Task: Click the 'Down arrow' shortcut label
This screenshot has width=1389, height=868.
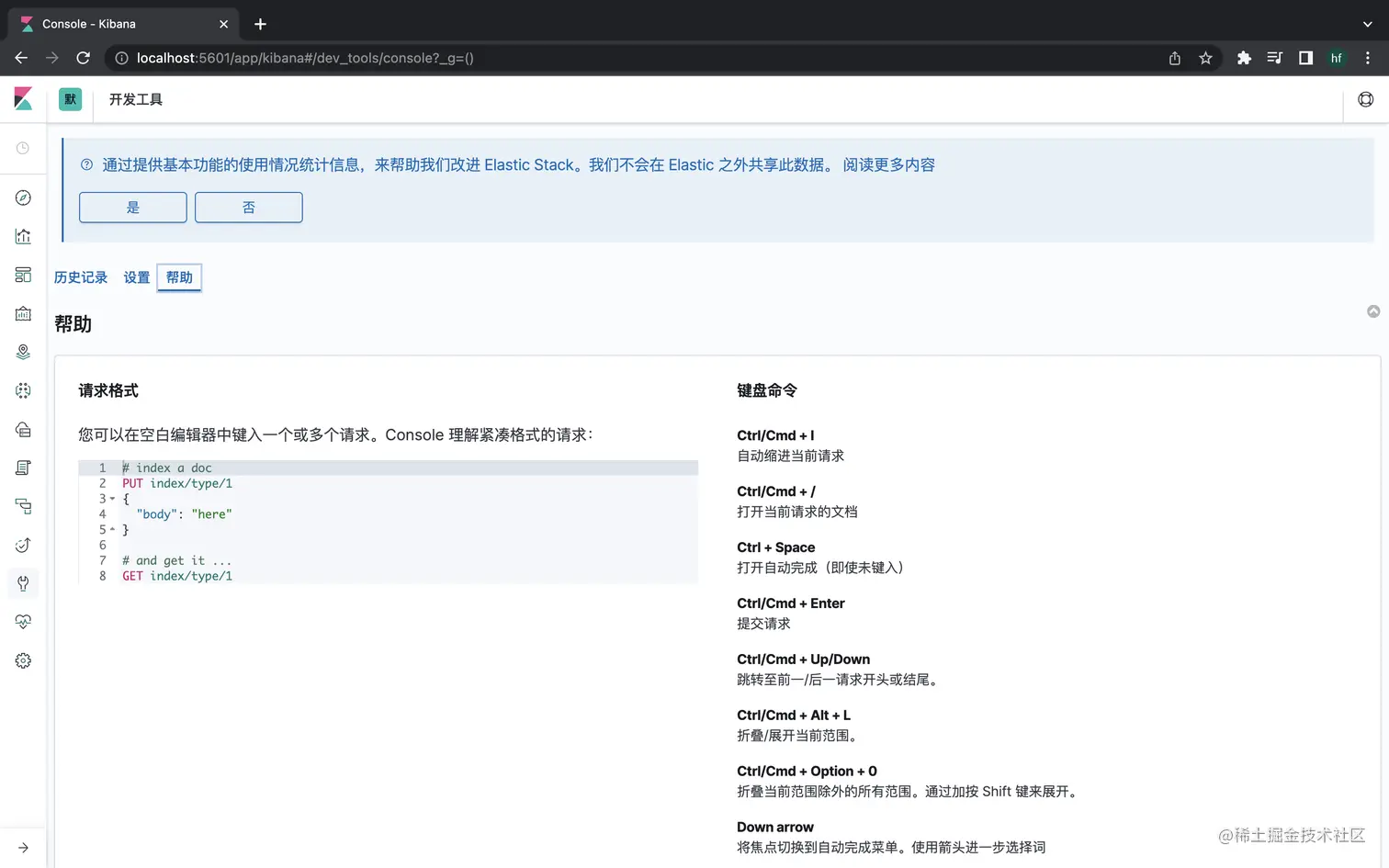Action: (x=775, y=828)
